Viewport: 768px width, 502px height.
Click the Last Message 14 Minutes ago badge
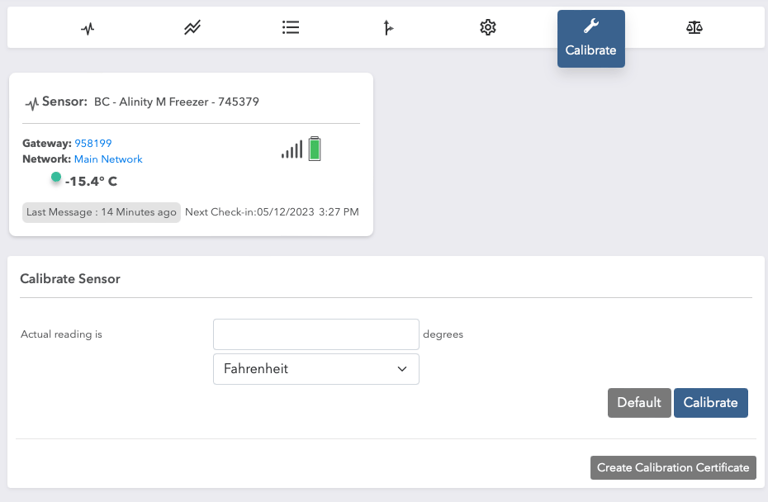point(101,213)
